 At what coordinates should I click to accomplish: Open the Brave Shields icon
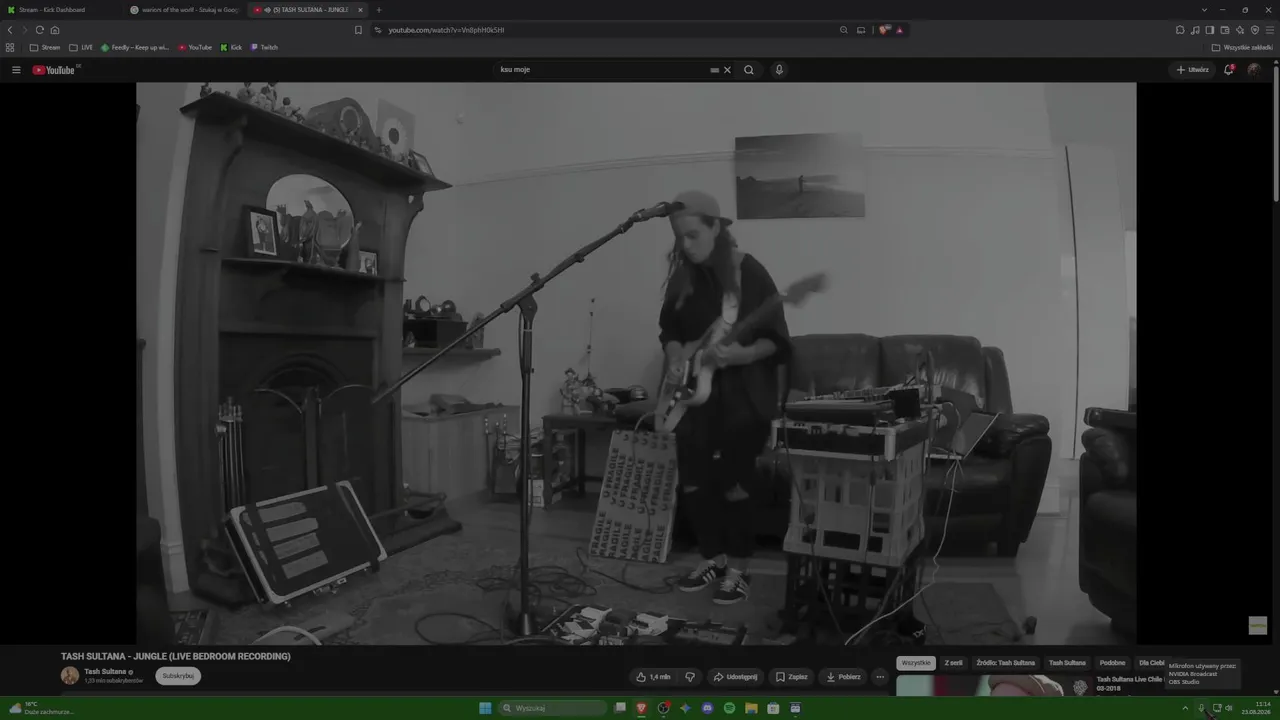pos(884,30)
